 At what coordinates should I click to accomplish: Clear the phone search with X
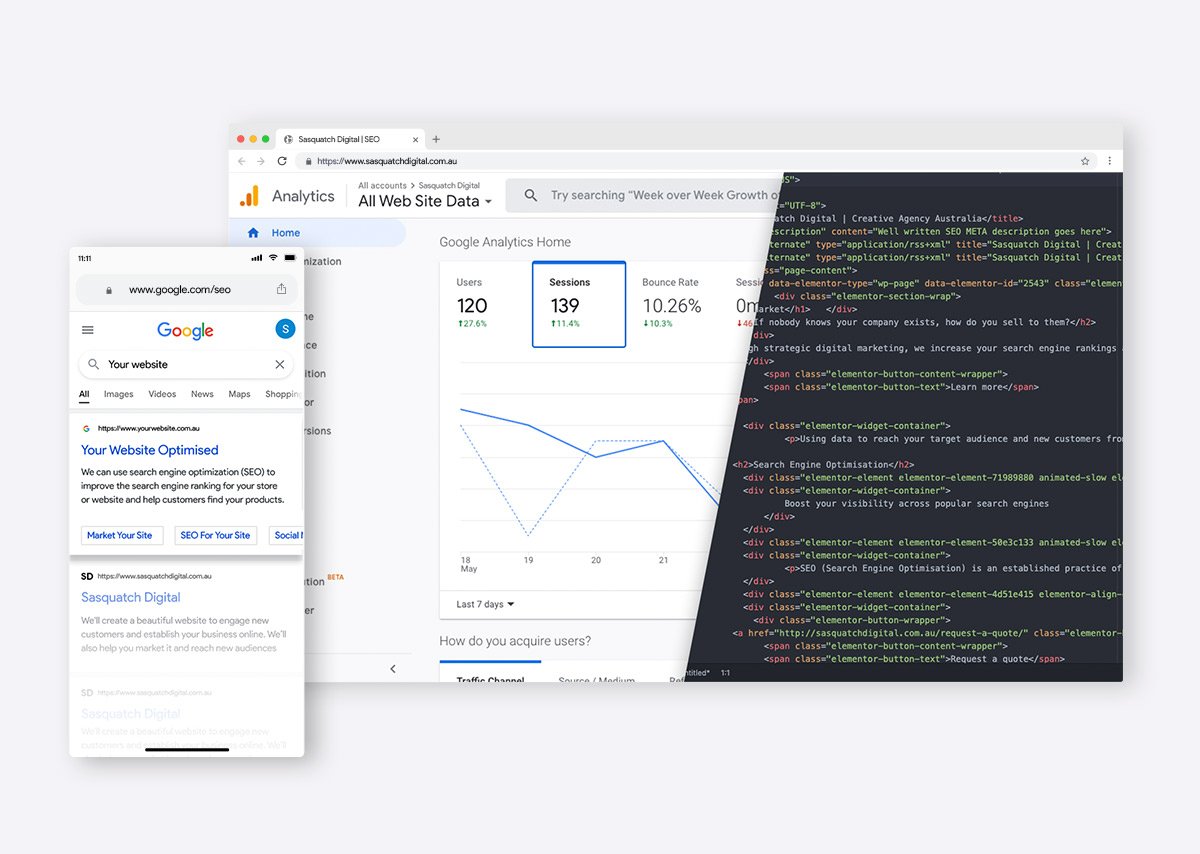click(280, 364)
